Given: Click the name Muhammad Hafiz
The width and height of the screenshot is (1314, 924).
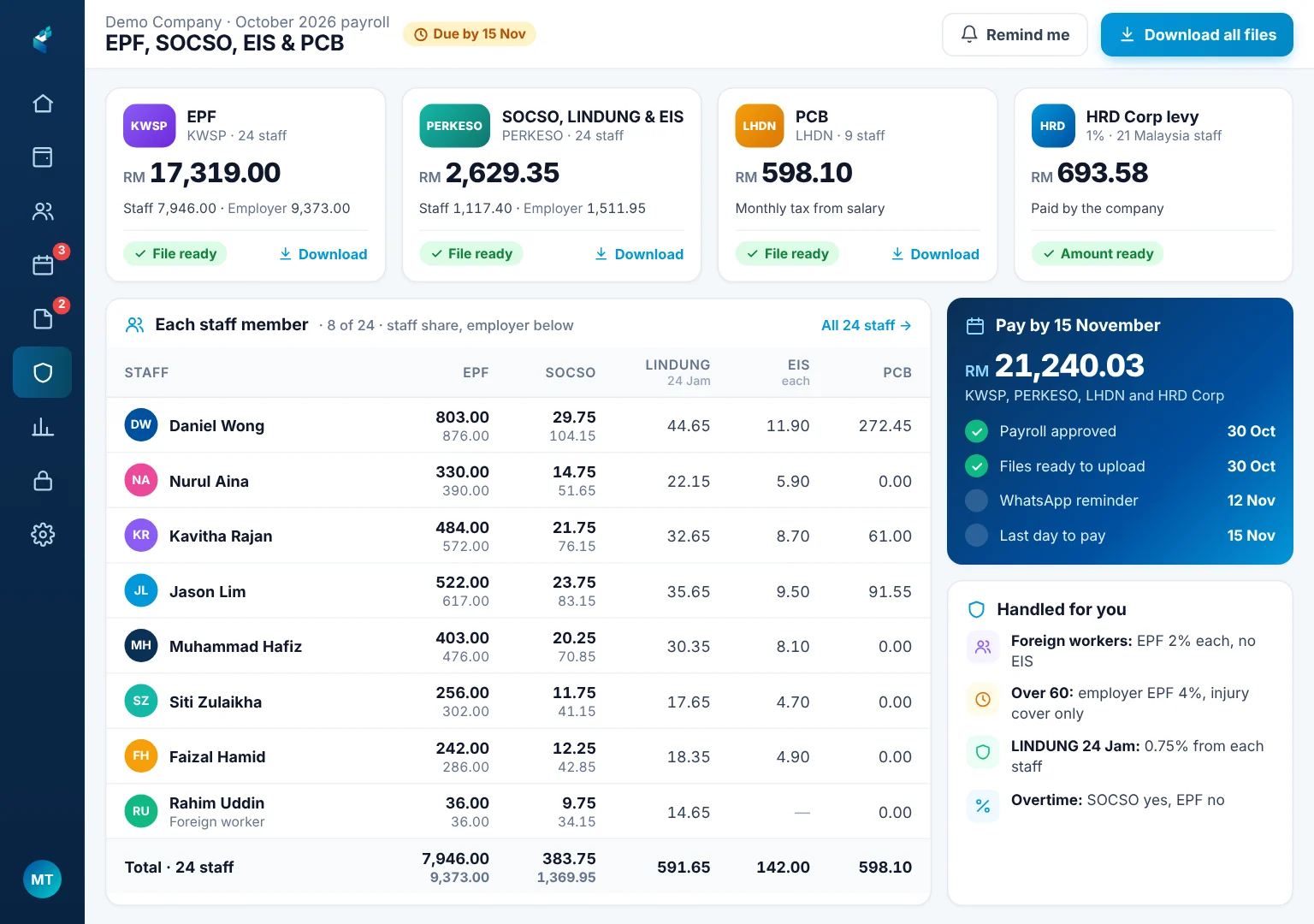Looking at the screenshot, I should click(235, 647).
